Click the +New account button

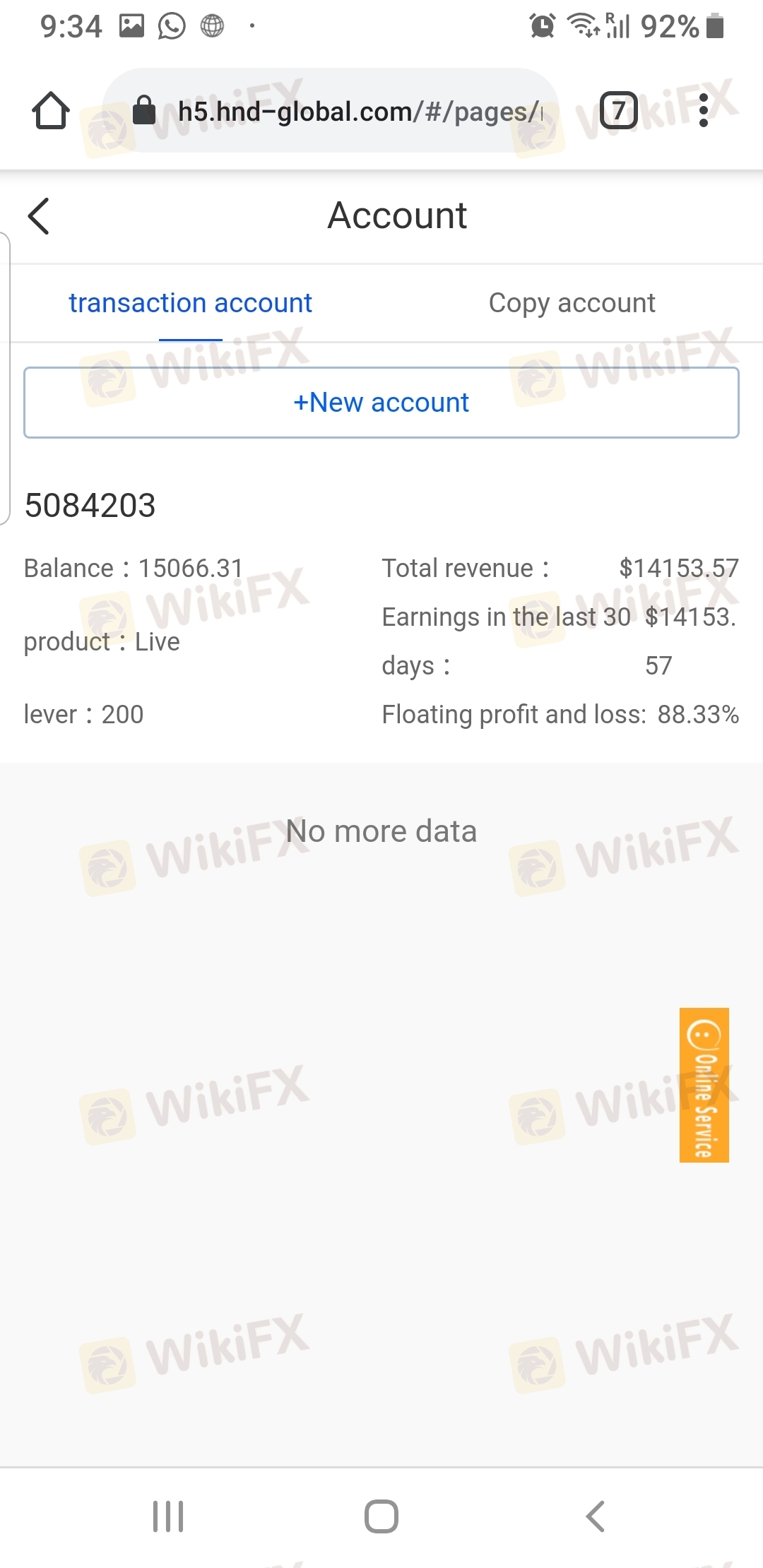(x=381, y=403)
